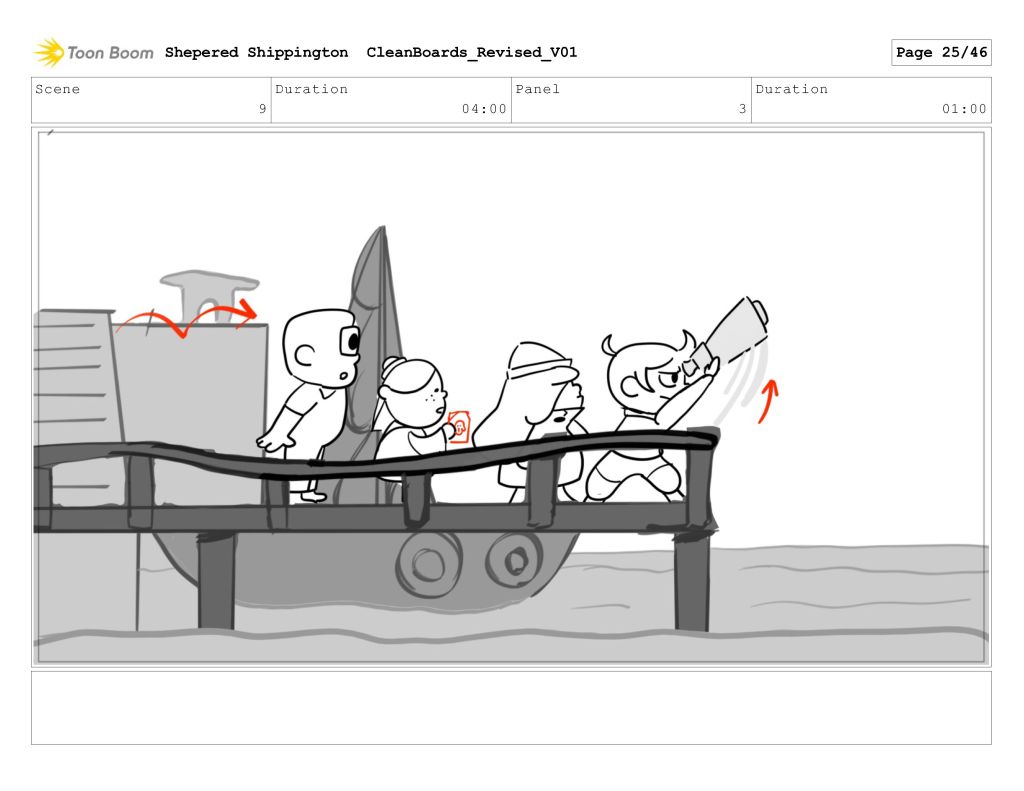
Task: Click the red bouncing arrow over the building
Action: 187,319
